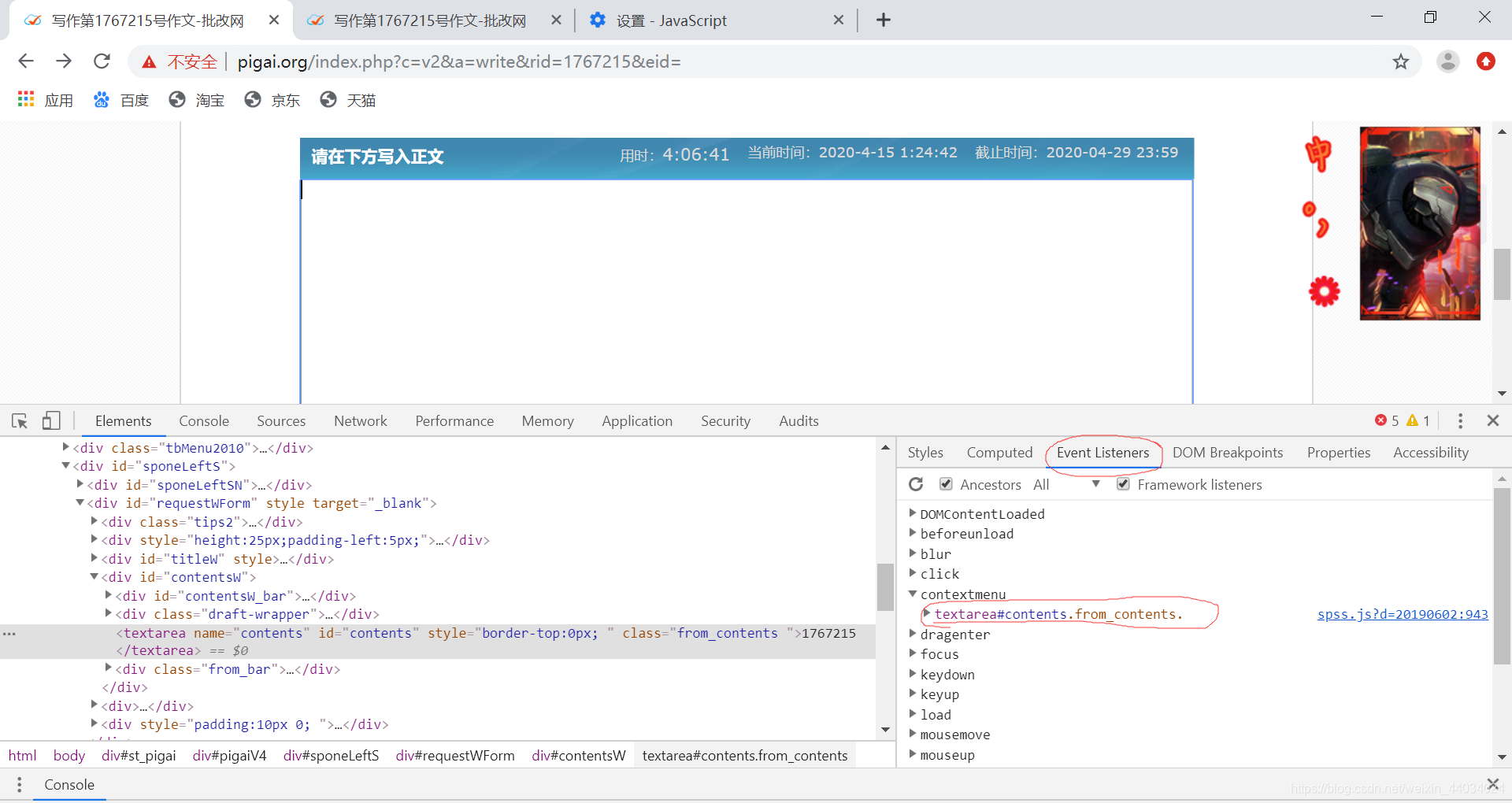This screenshot has width=1512, height=803.
Task: Open the Accessibility pane
Action: 1431,453
